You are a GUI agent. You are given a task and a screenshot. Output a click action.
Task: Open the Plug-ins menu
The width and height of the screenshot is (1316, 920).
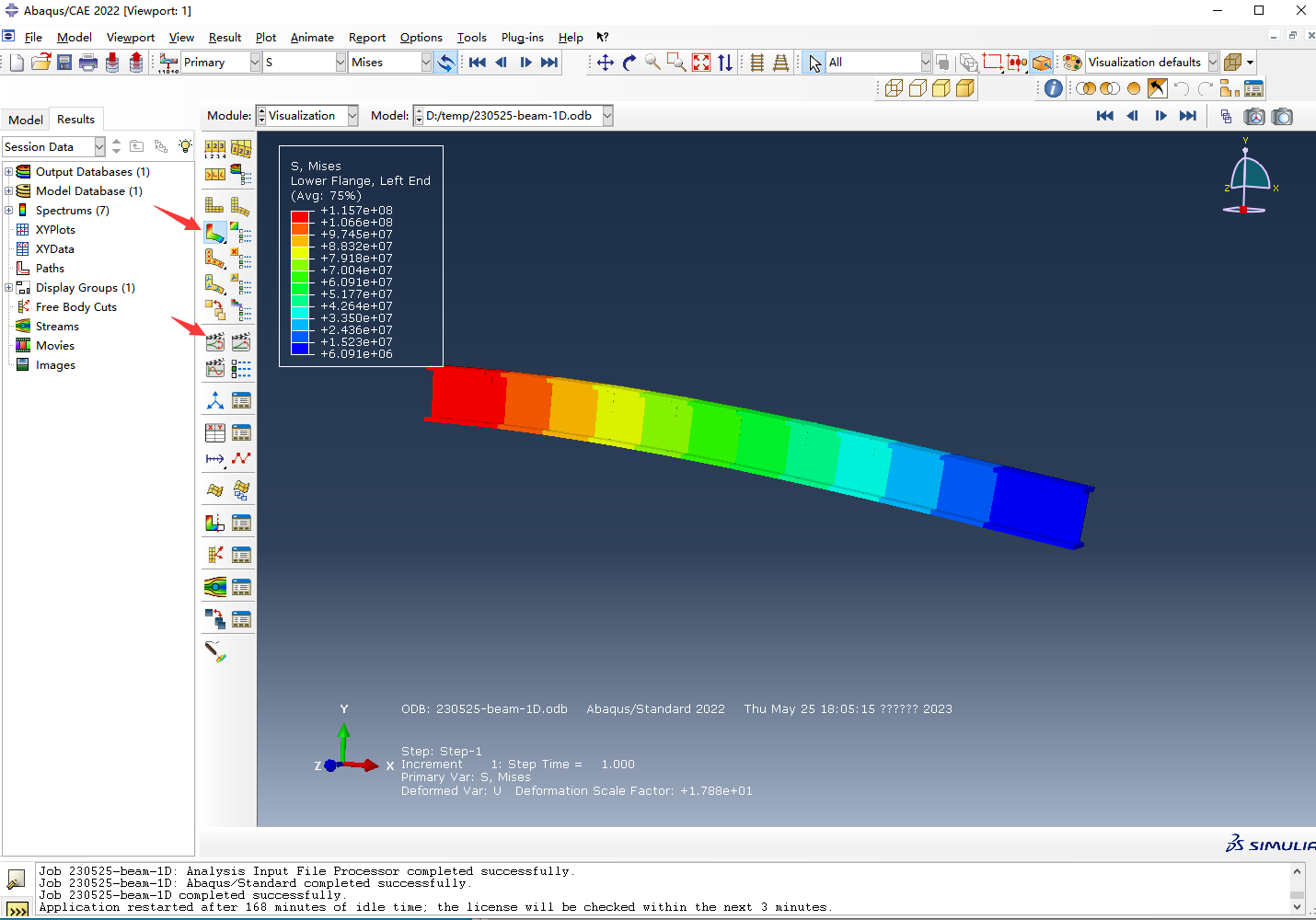click(x=522, y=38)
